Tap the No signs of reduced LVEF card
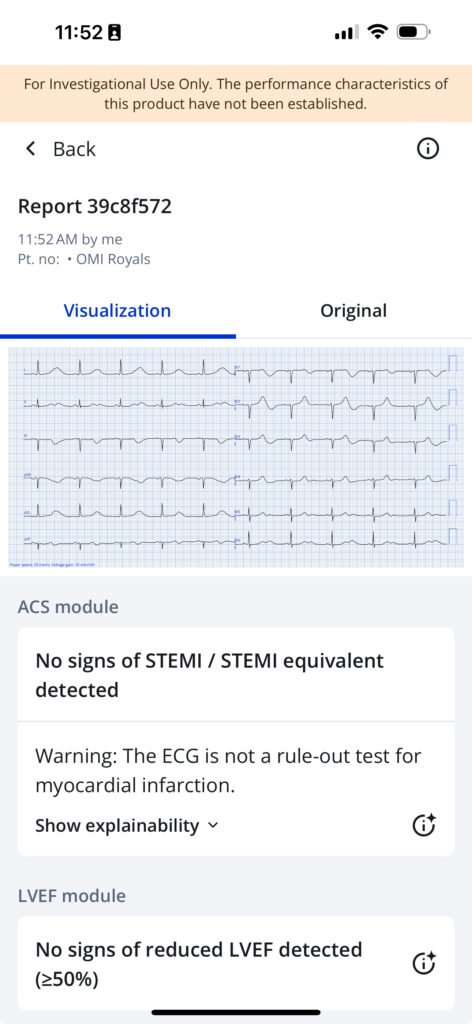 pyautogui.click(x=236, y=964)
